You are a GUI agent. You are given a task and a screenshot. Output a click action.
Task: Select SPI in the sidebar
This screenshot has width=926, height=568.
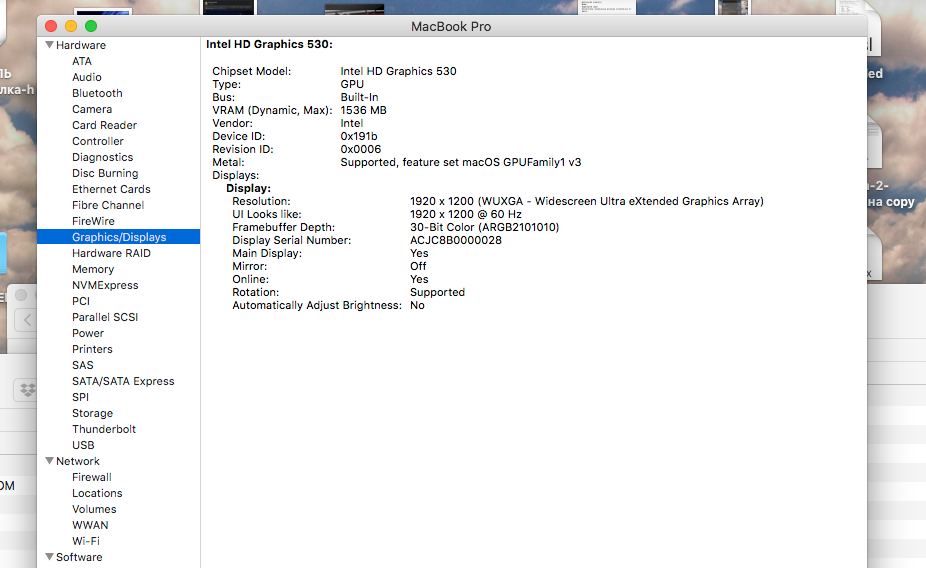pos(80,397)
